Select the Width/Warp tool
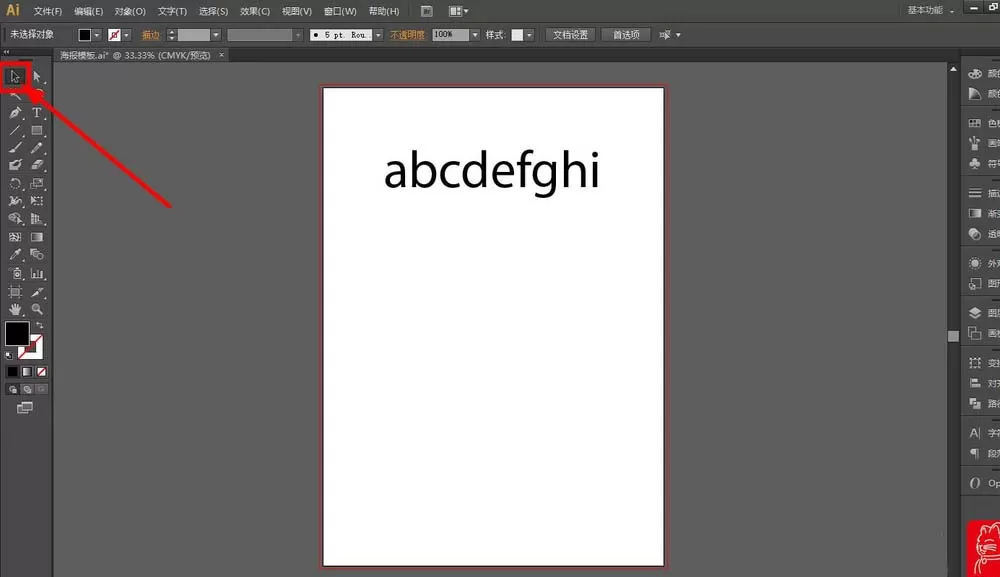The image size is (1000, 577). point(15,201)
